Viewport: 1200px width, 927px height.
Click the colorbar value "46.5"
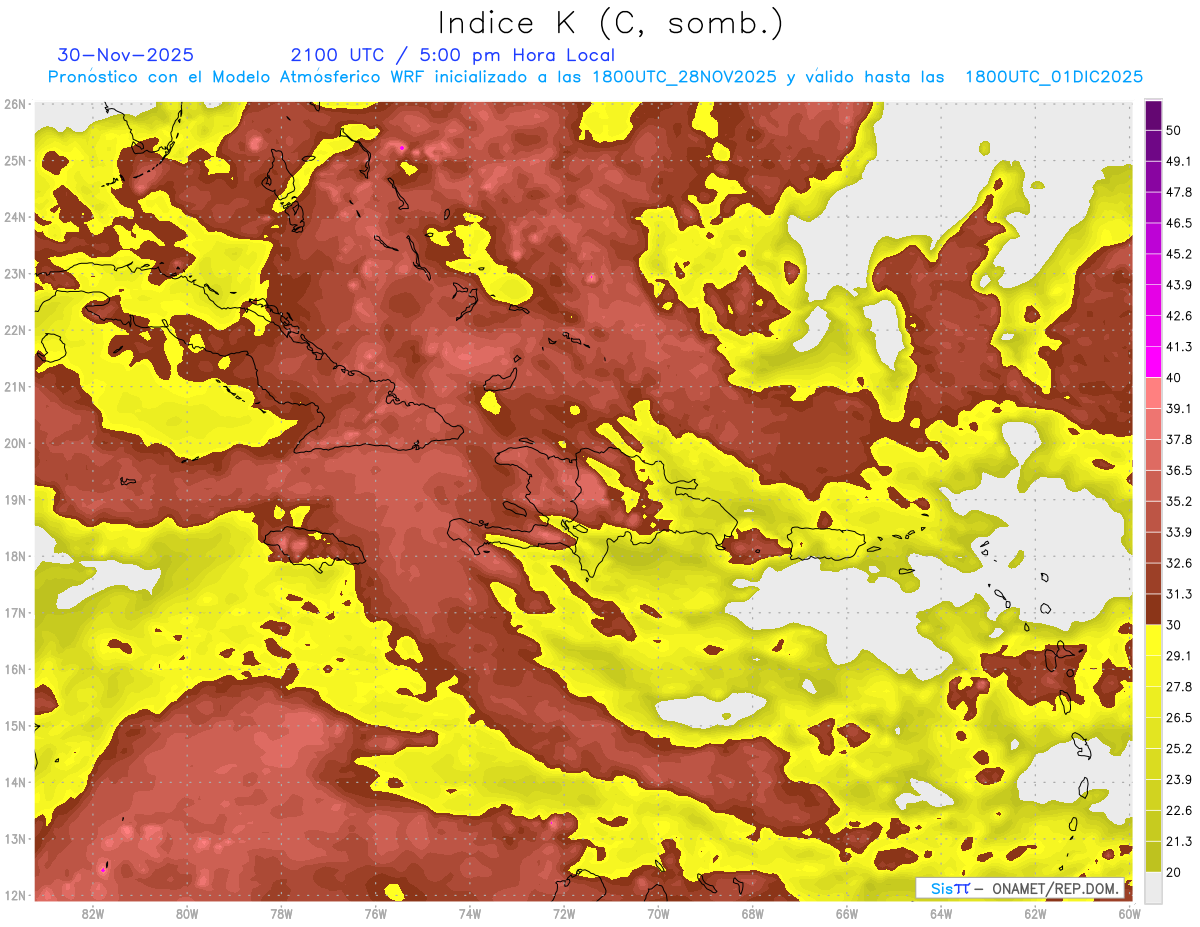(x=1178, y=223)
